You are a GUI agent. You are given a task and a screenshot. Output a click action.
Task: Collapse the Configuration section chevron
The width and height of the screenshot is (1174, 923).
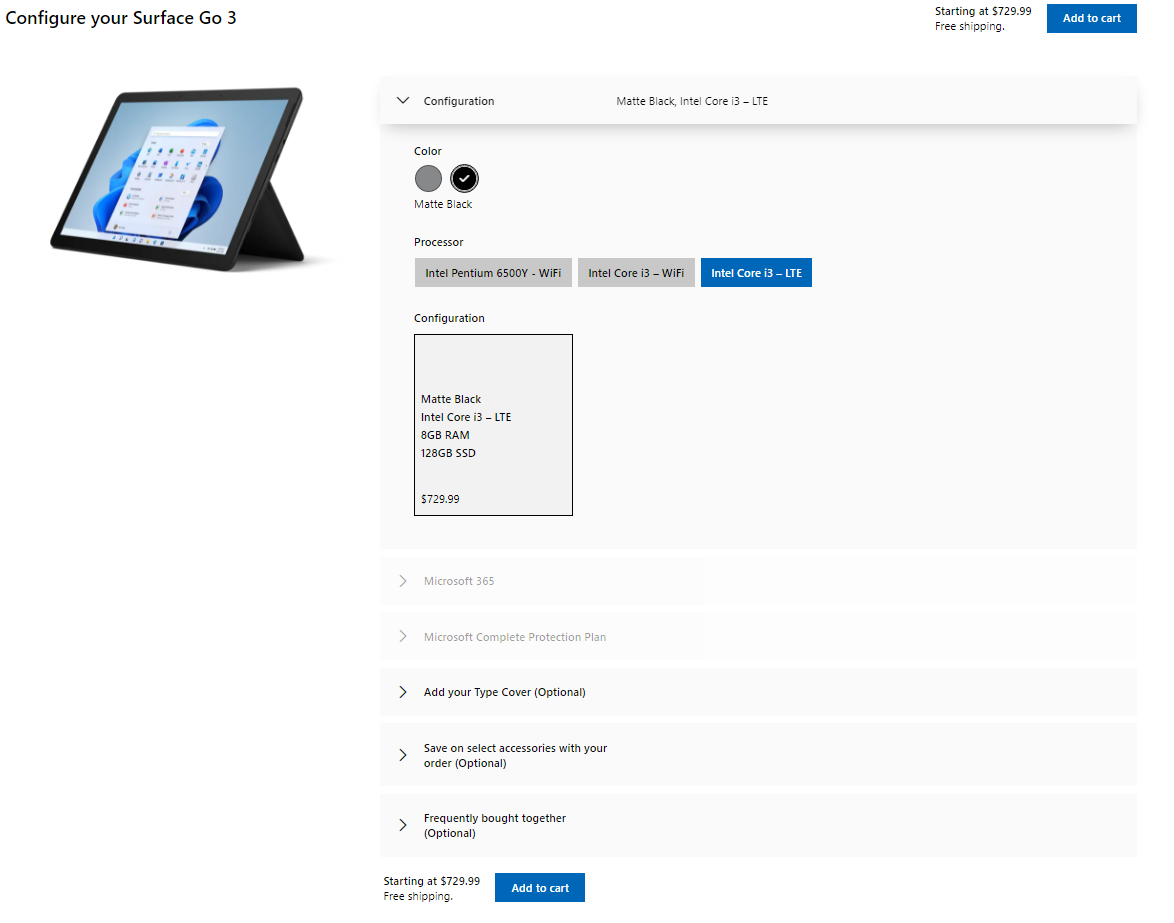tap(403, 100)
